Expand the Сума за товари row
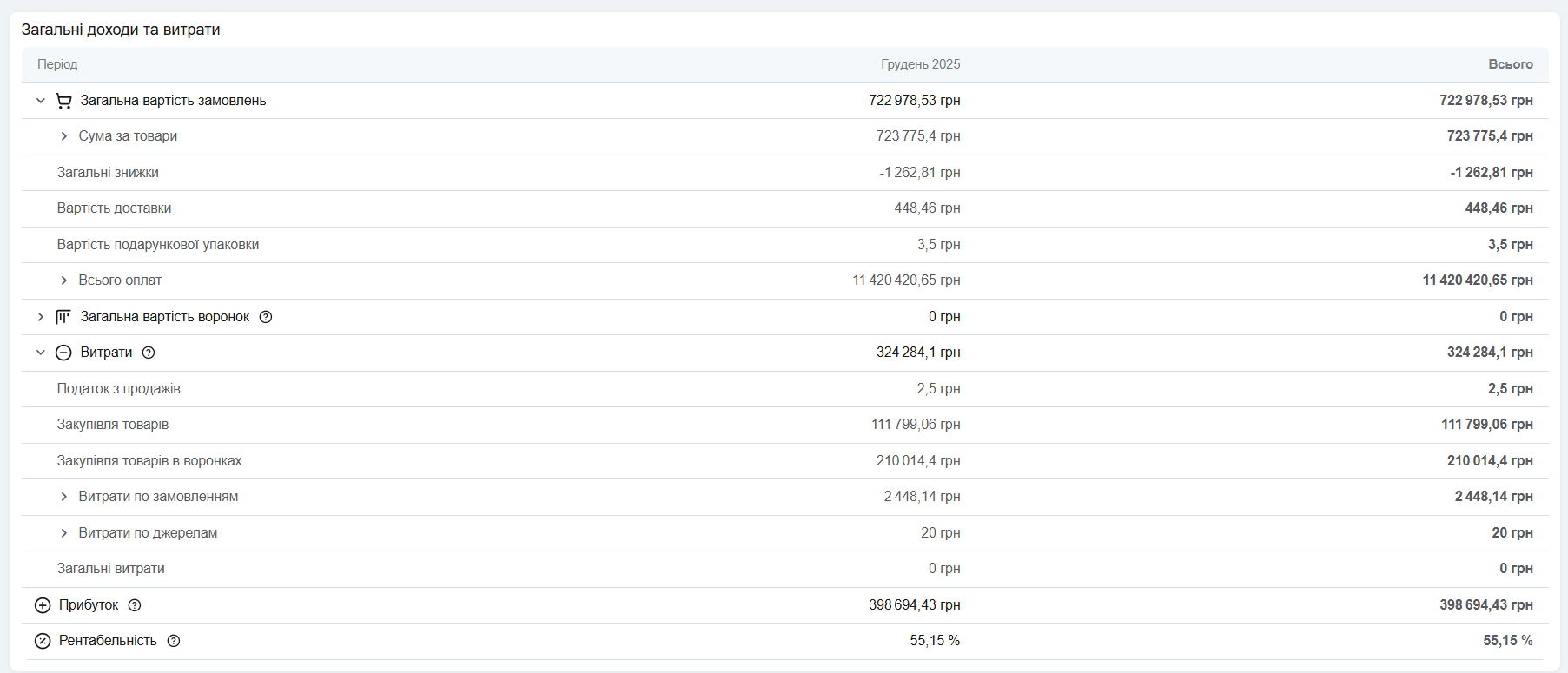The width and height of the screenshot is (1568, 673). click(63, 136)
